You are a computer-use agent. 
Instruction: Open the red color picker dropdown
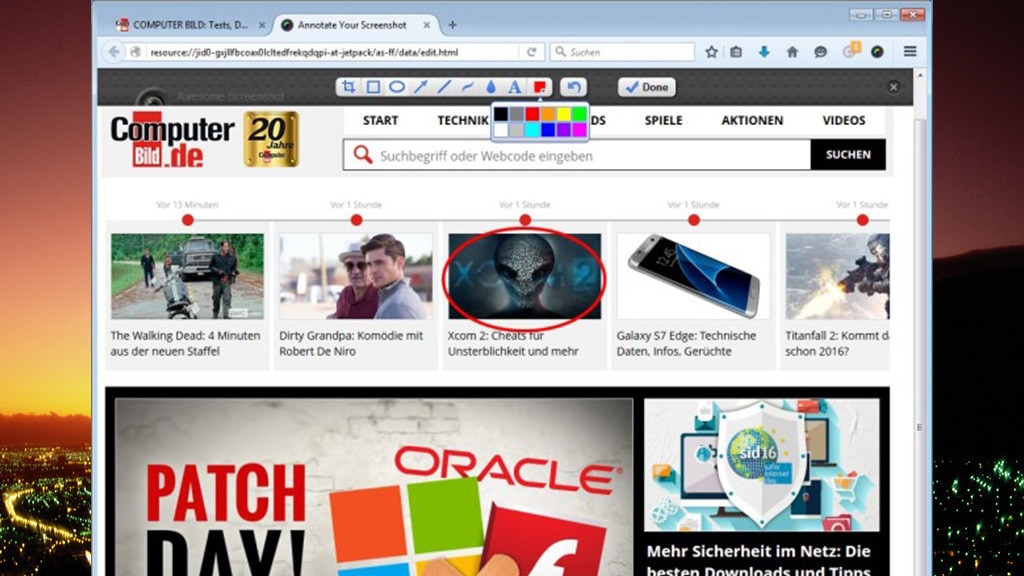(539, 87)
